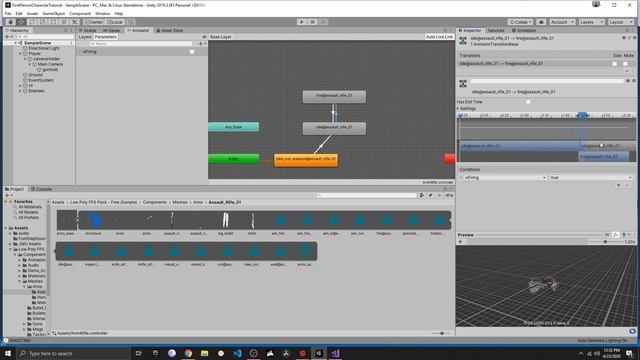The width and height of the screenshot is (640, 360).
Task: Open the condition value true dropdown
Action: coord(591,178)
